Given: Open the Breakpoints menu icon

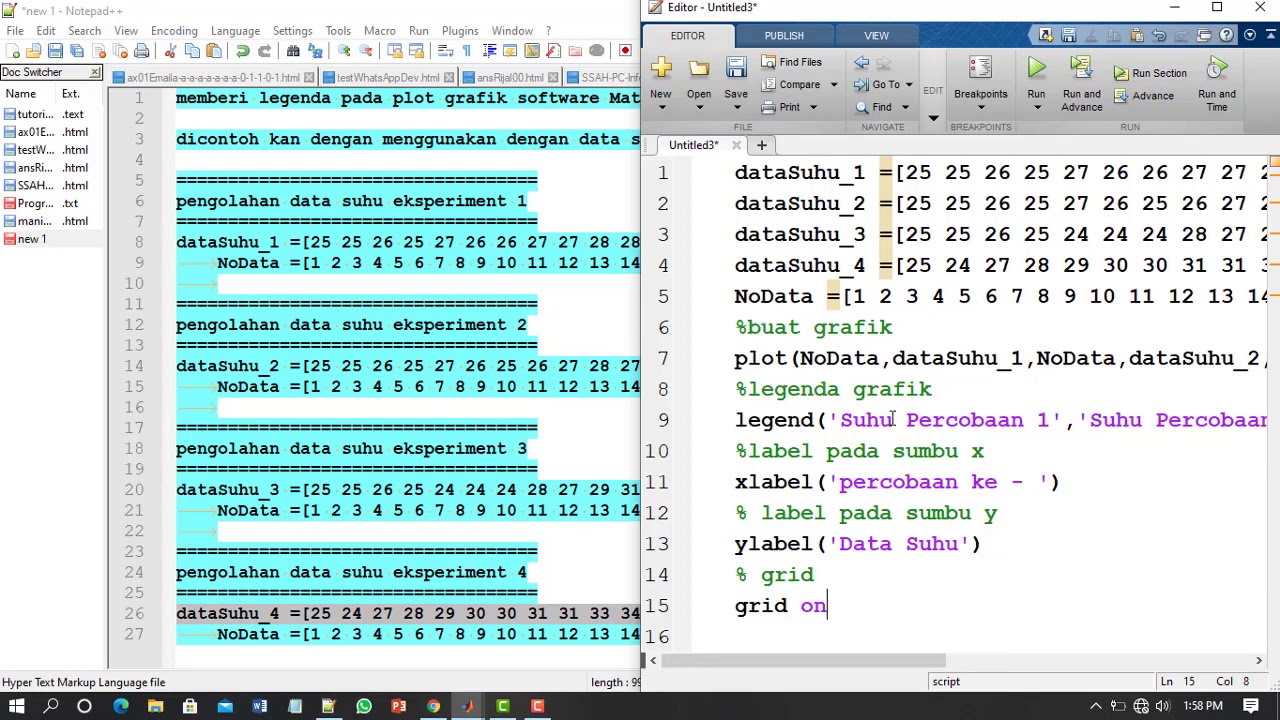Looking at the screenshot, I should tap(980, 69).
